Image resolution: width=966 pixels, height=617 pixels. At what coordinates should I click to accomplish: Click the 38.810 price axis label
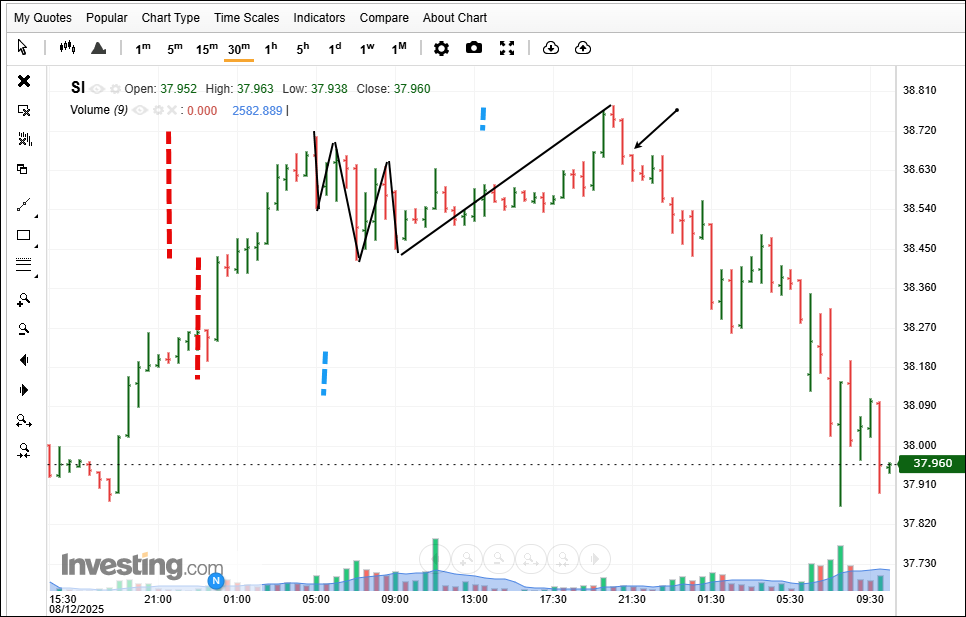919,91
